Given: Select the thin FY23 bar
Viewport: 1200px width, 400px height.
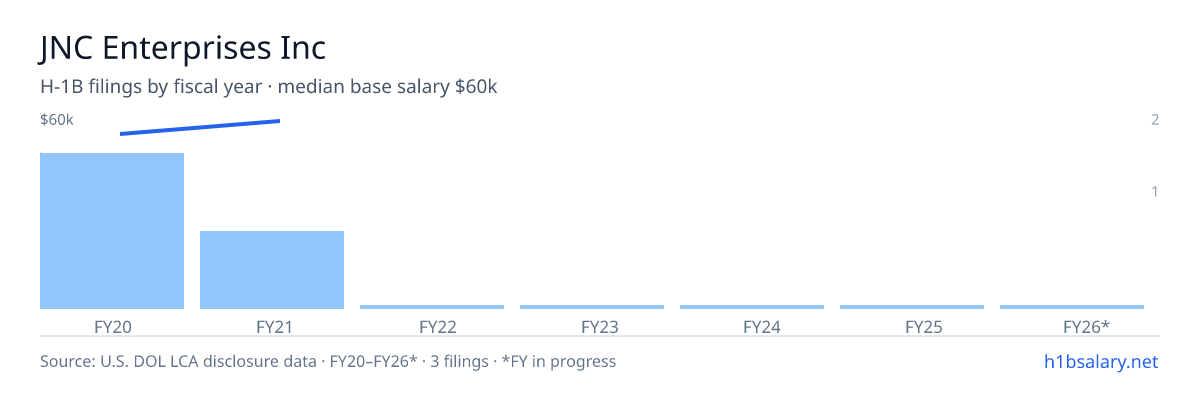Looking at the screenshot, I should click(592, 307).
